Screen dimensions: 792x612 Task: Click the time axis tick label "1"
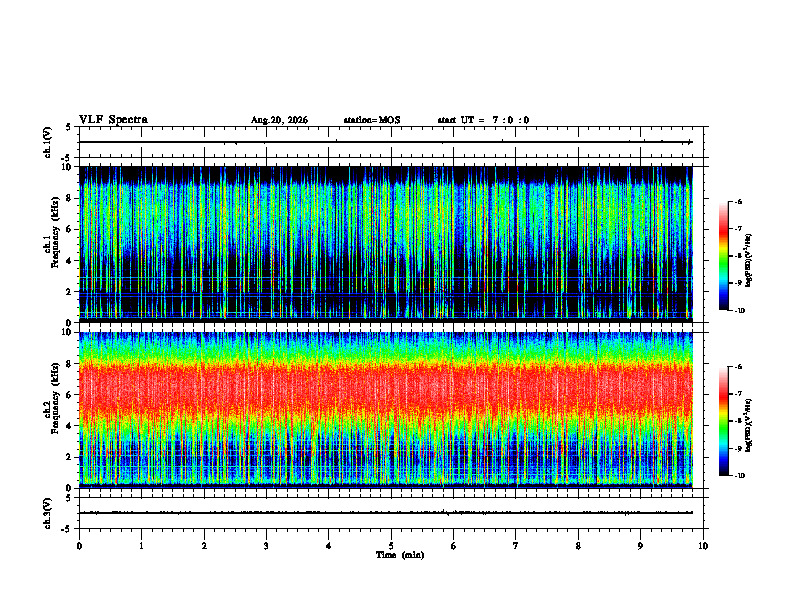[141, 546]
